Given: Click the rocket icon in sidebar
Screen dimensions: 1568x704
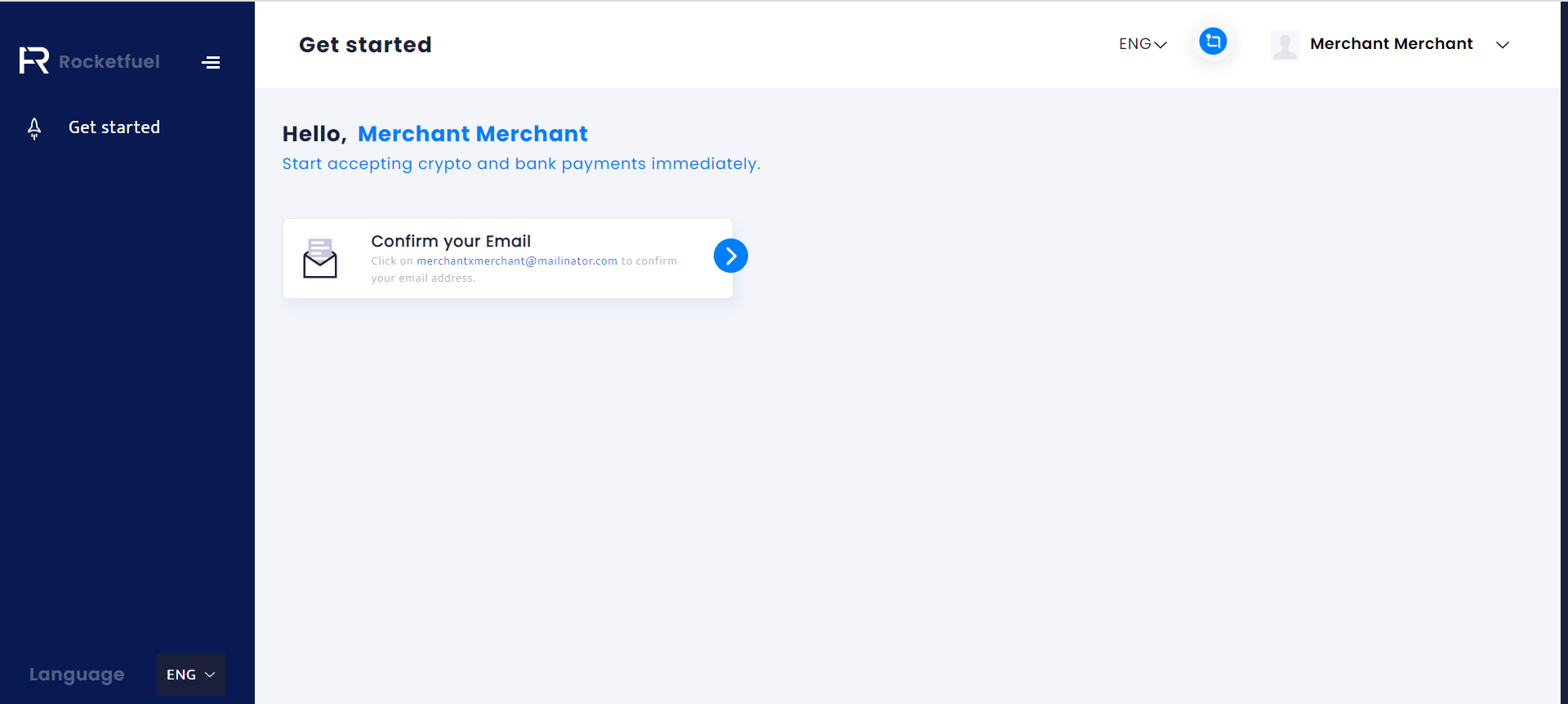Looking at the screenshot, I should coord(34,128).
